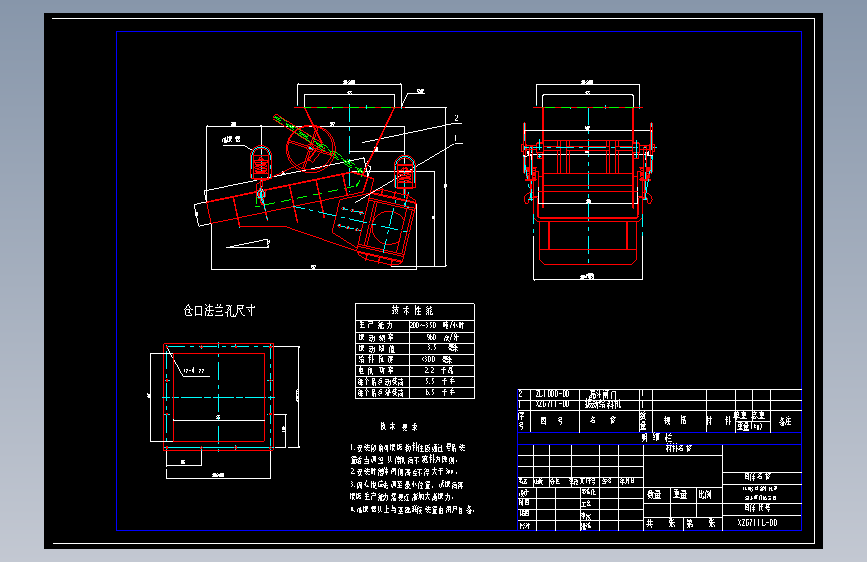Click the '图号' column header in parts list

pyautogui.click(x=552, y=421)
